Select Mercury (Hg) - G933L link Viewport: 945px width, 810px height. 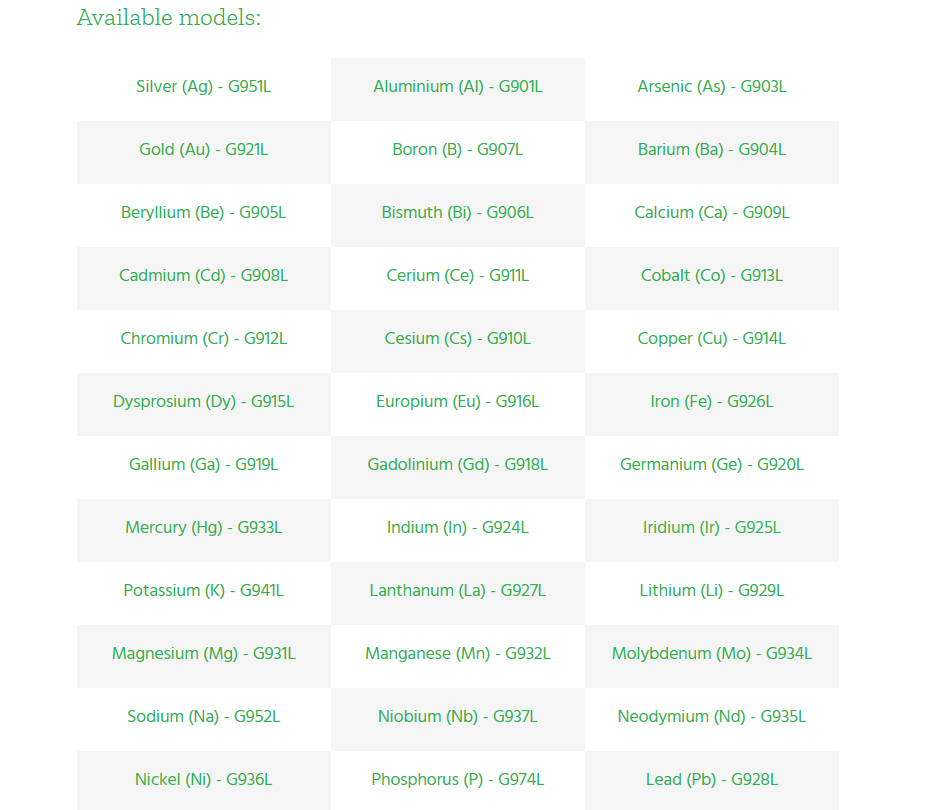[x=203, y=528]
